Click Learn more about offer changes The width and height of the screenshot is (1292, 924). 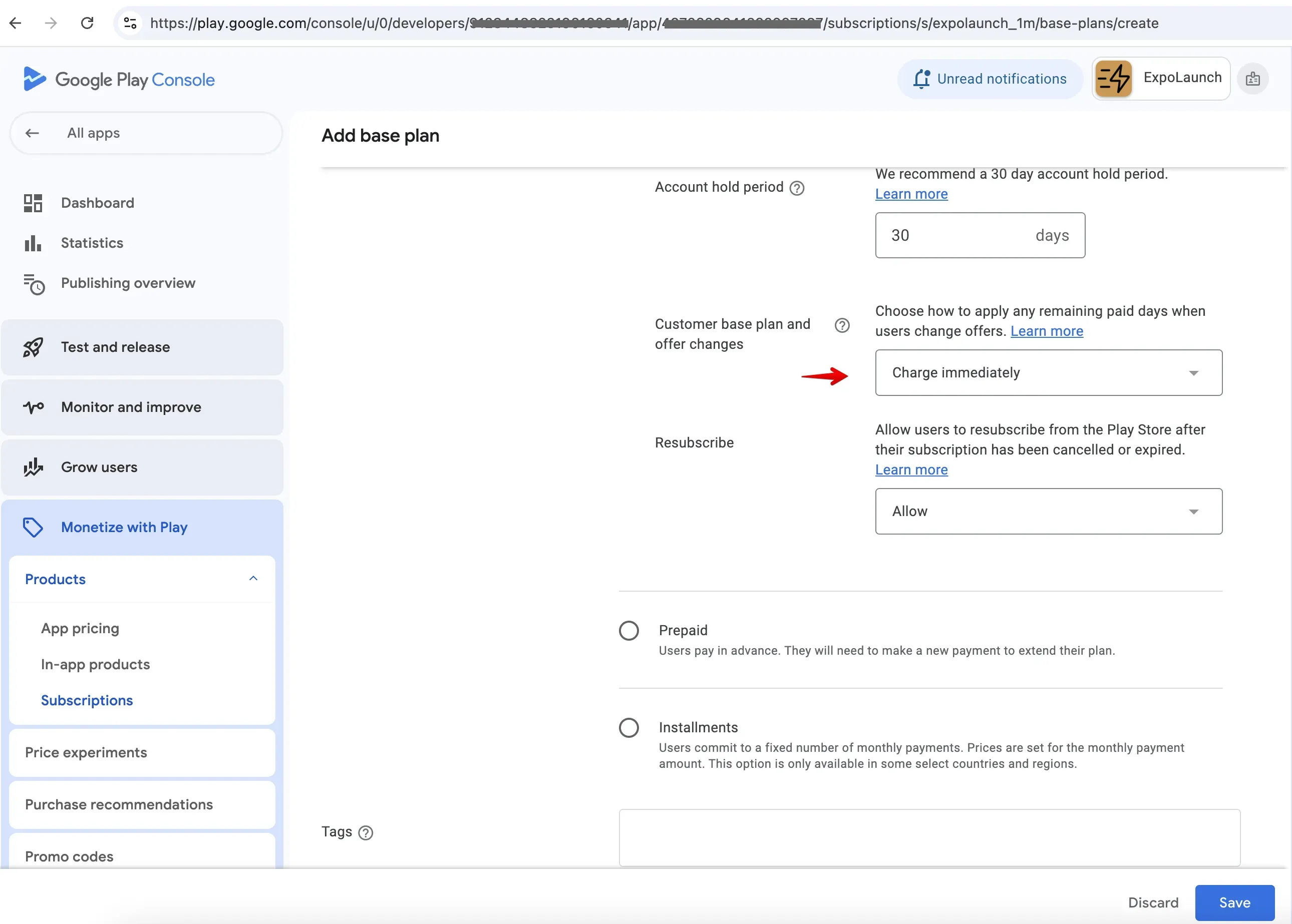(x=1047, y=331)
